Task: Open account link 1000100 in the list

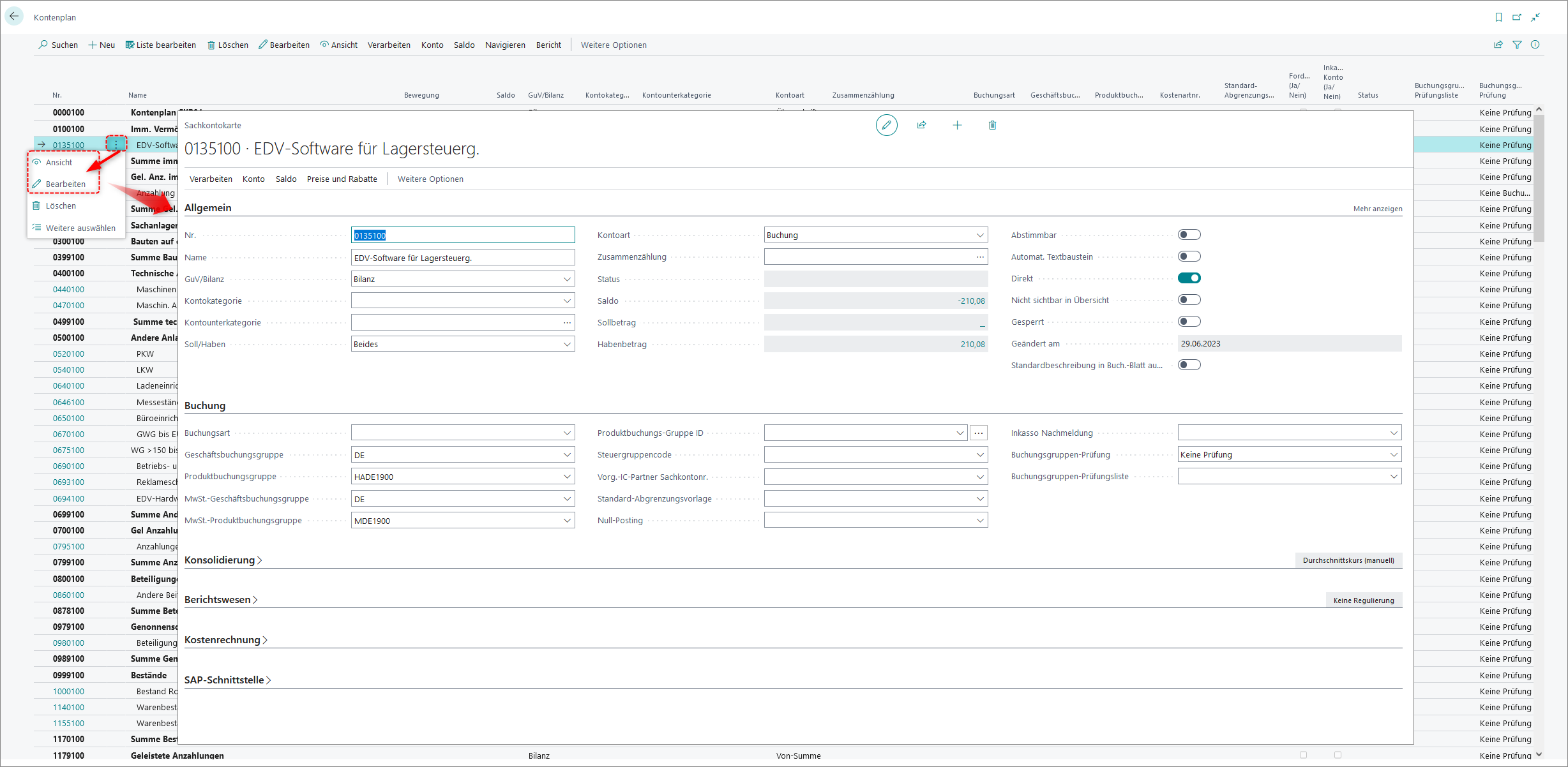Action: coord(68,692)
